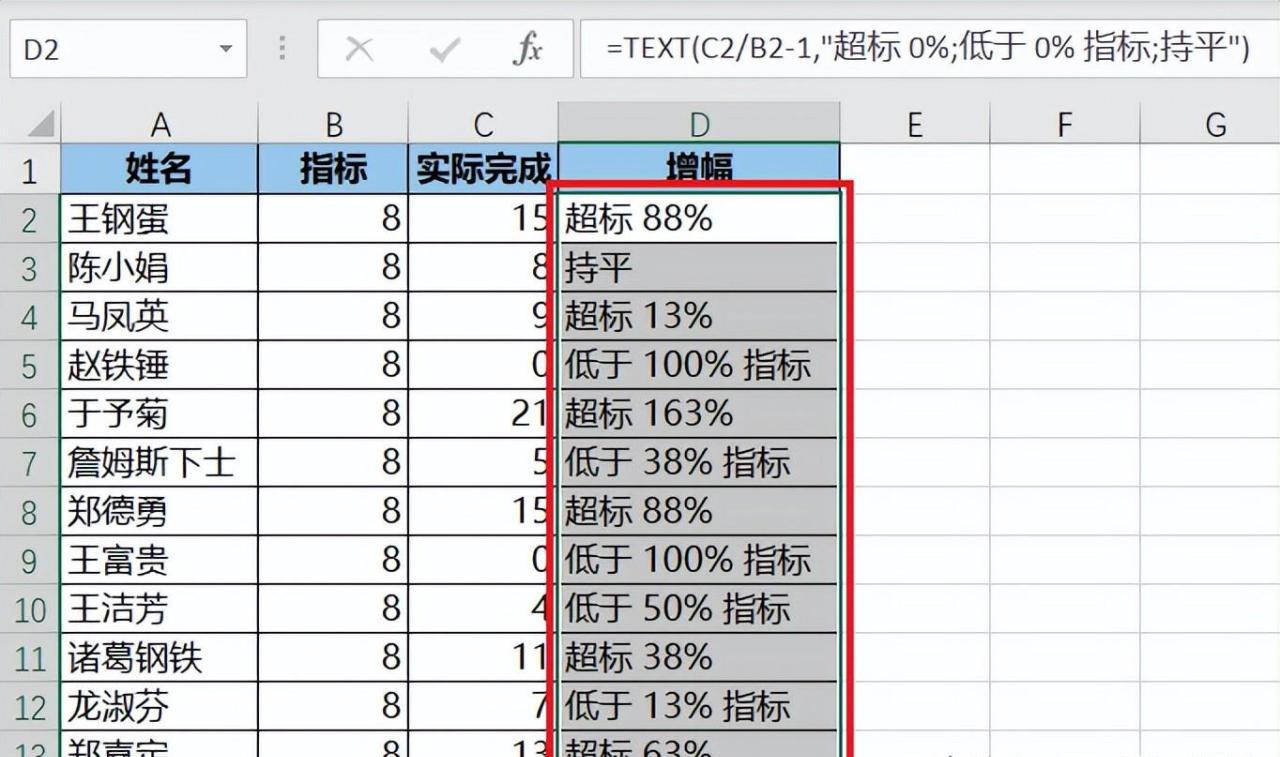Select column D header
Image resolution: width=1280 pixels, height=757 pixels.
click(699, 124)
